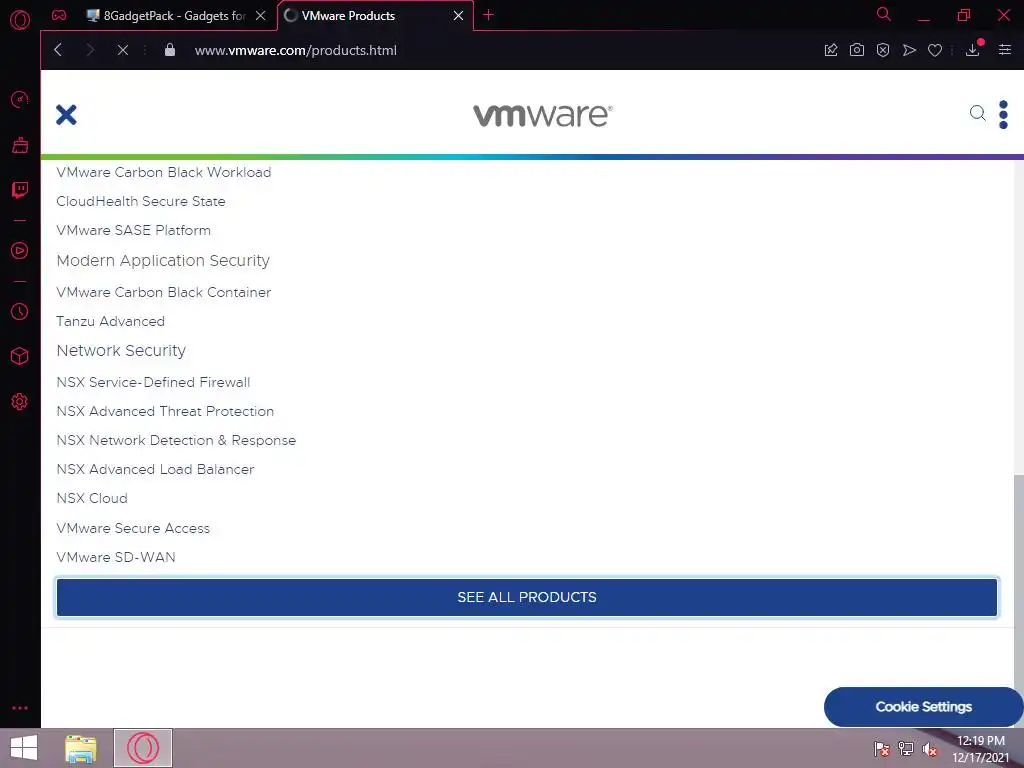Open the Windows Start button
1024x768 pixels.
(x=24, y=748)
